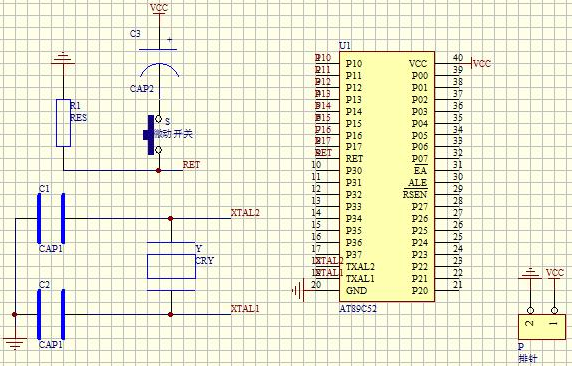This screenshot has height=366, width=572.
Task: Click the P10 net label at pin 1
Action: pyautogui.click(x=323, y=58)
